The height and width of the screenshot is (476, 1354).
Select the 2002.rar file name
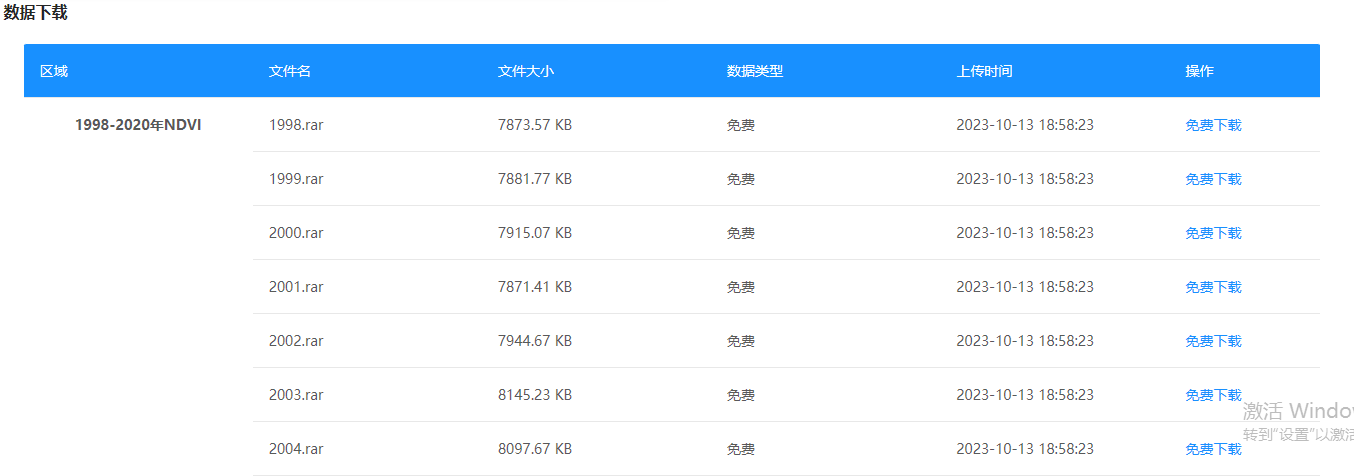tap(296, 341)
